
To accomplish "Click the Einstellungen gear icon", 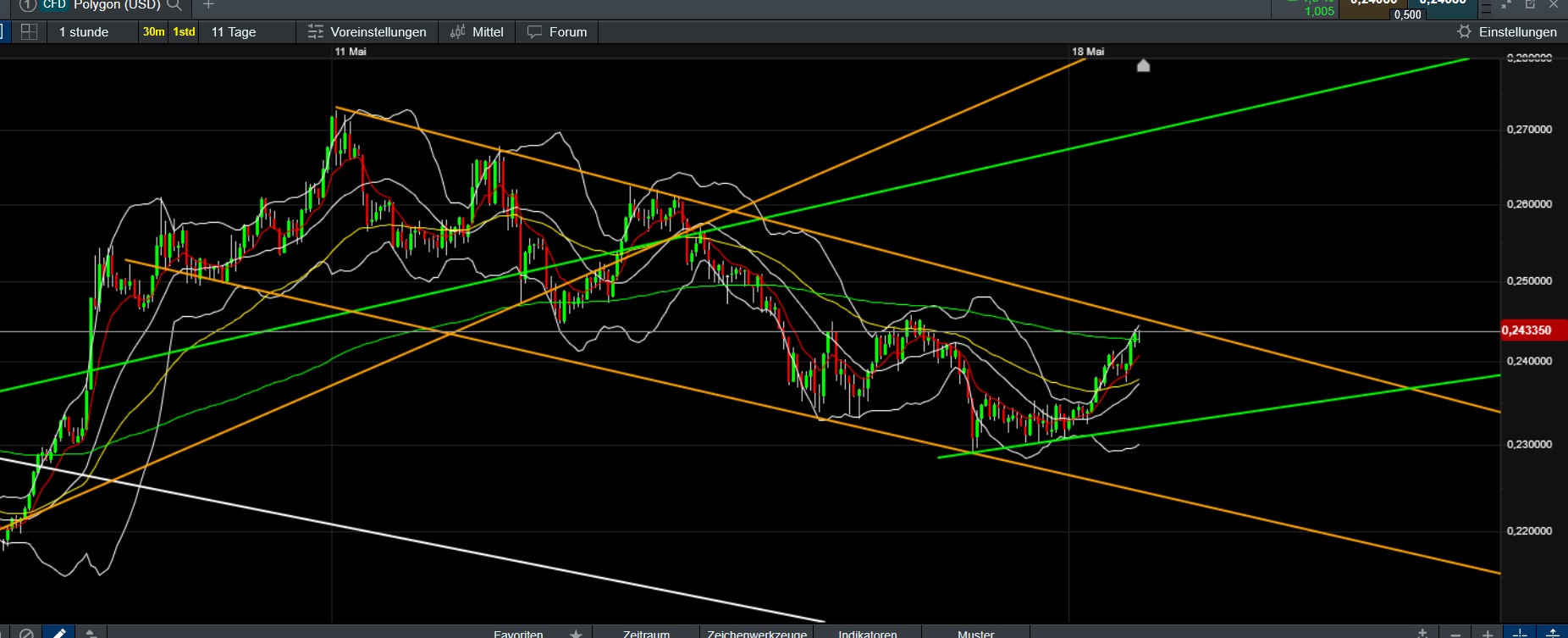I will (1464, 32).
